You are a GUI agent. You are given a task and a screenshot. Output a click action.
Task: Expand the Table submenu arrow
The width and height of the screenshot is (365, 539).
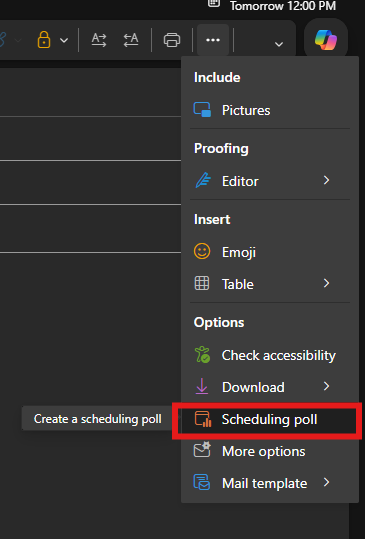(327, 283)
